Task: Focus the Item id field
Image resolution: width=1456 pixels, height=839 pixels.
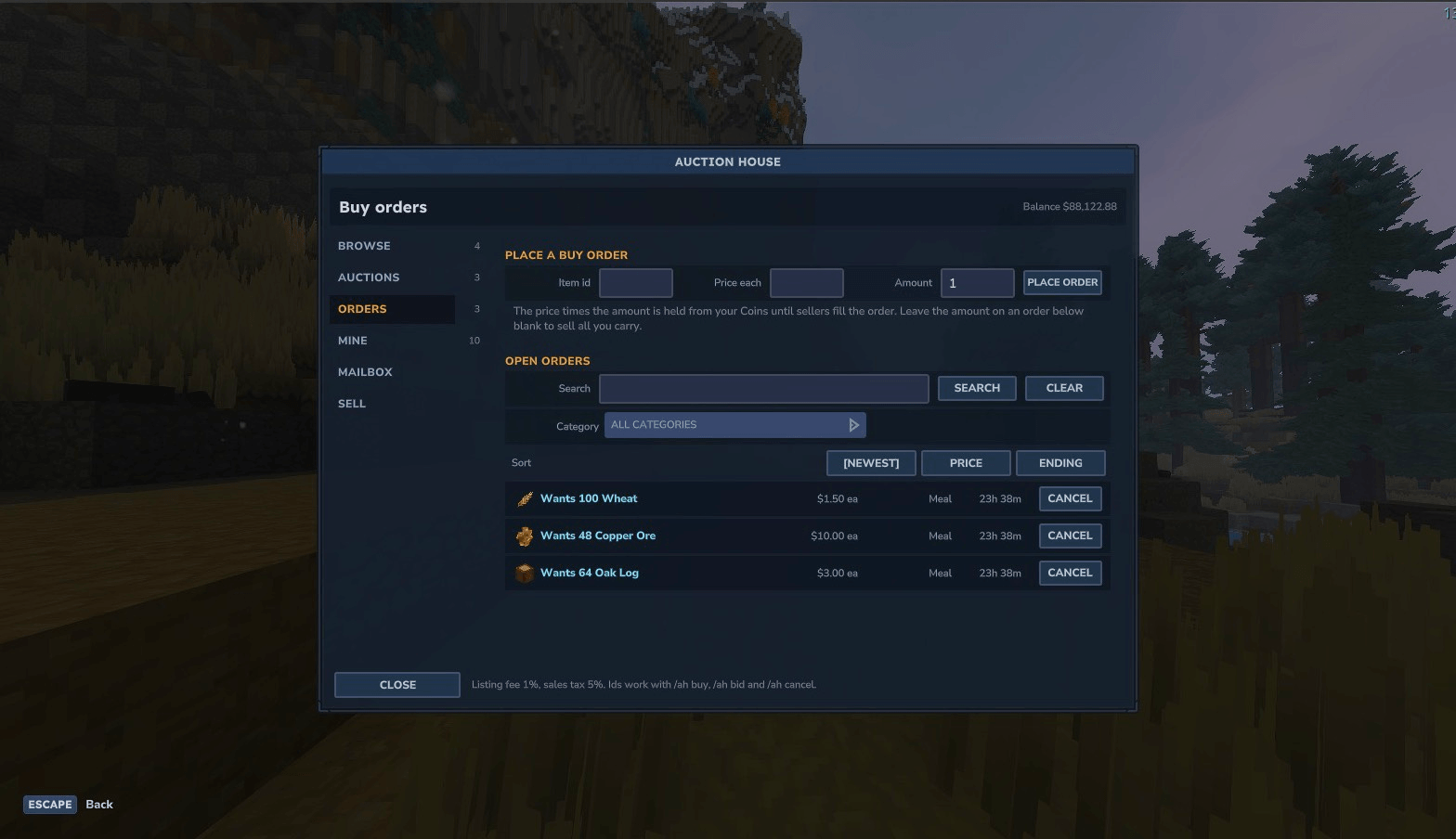Action: (x=636, y=283)
